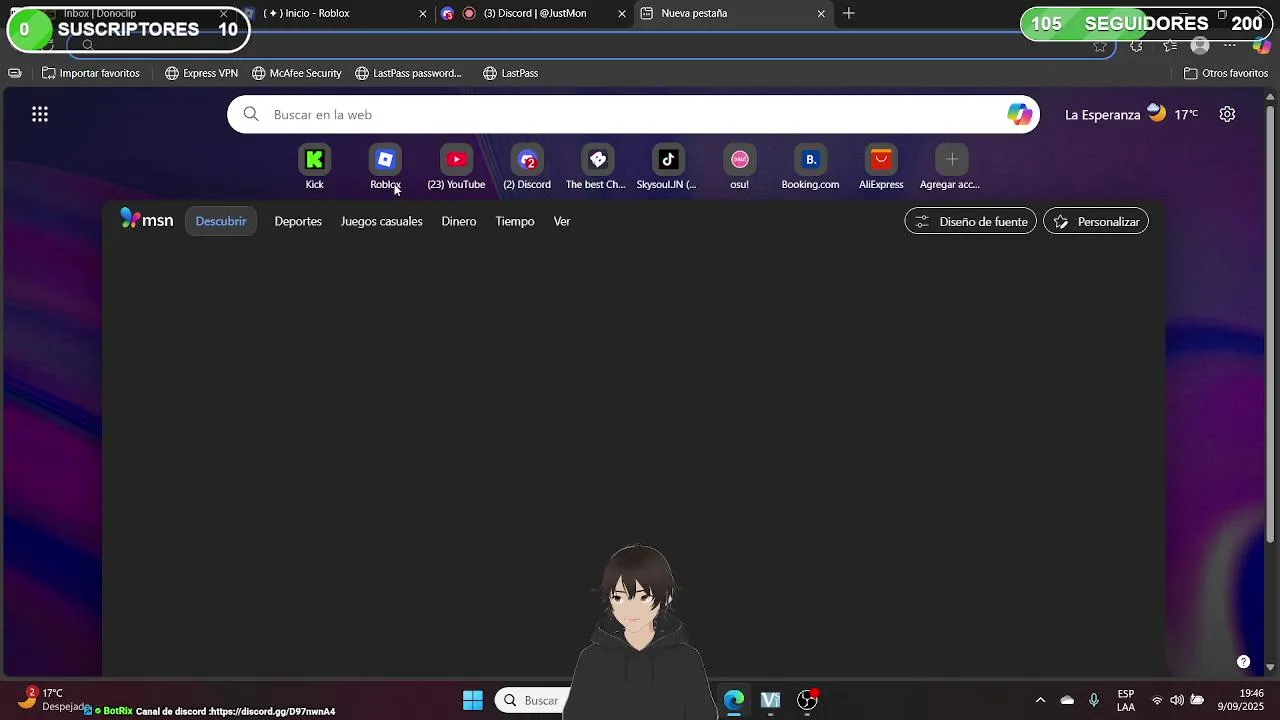The image size is (1280, 720).
Task: Close the 'Nueva pestaña' tab
Action: click(821, 13)
